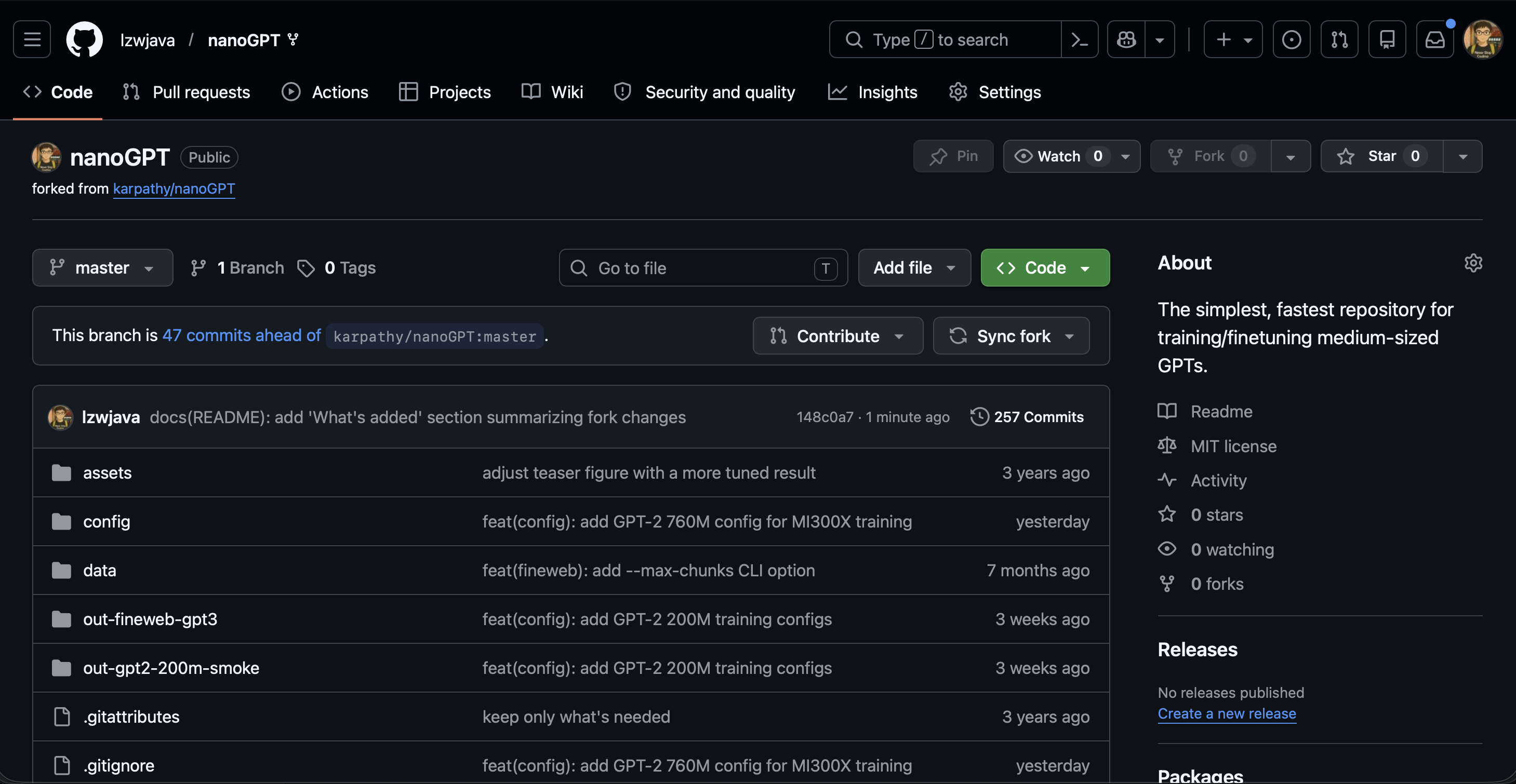1516x784 pixels.
Task: Edit About details gear icon
Action: coord(1473,262)
